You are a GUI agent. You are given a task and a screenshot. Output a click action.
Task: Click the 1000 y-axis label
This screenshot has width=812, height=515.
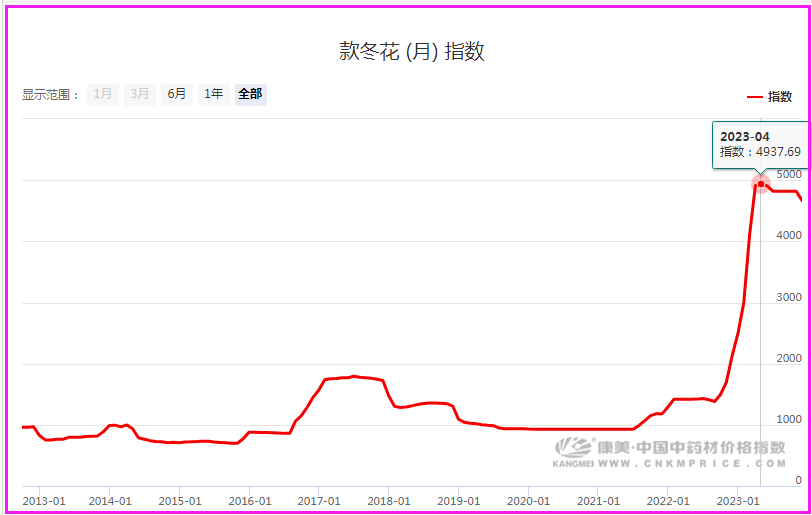[x=789, y=420]
